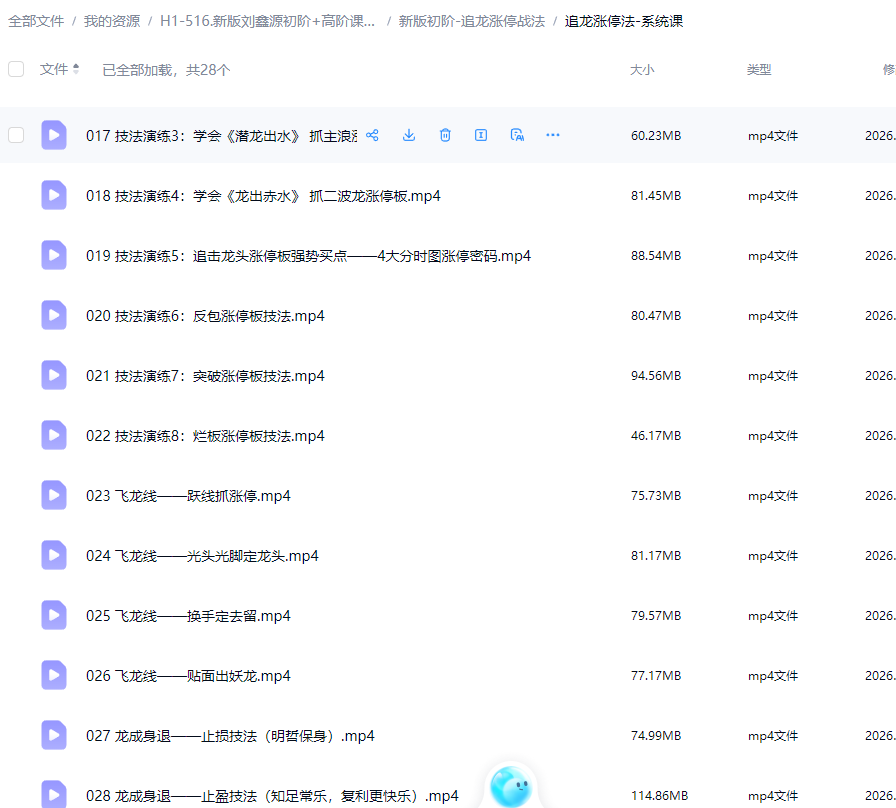Click the share icon for file 017
The width and height of the screenshot is (896, 808).
tap(372, 135)
